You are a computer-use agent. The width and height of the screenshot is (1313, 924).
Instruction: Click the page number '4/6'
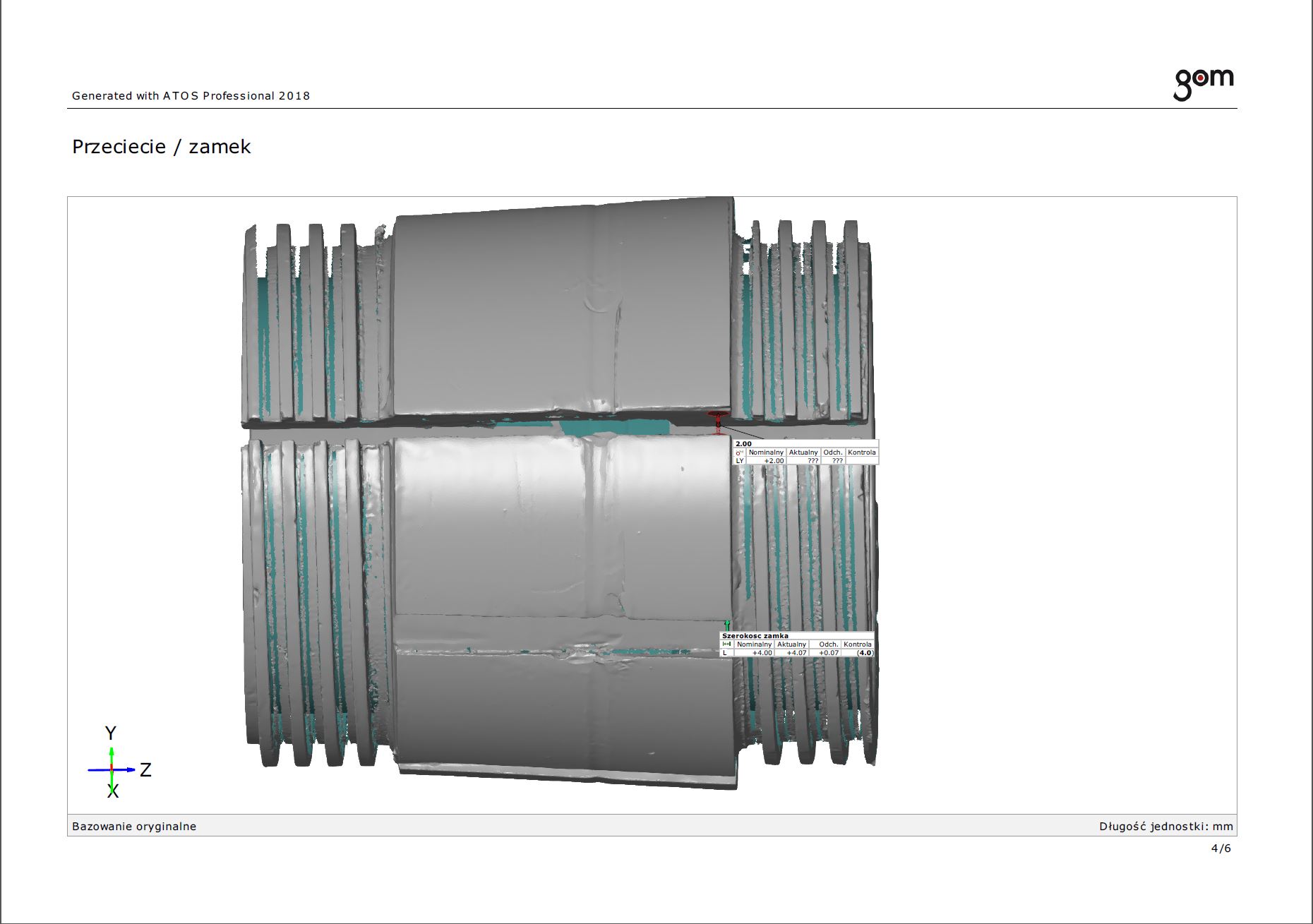pyautogui.click(x=1221, y=848)
